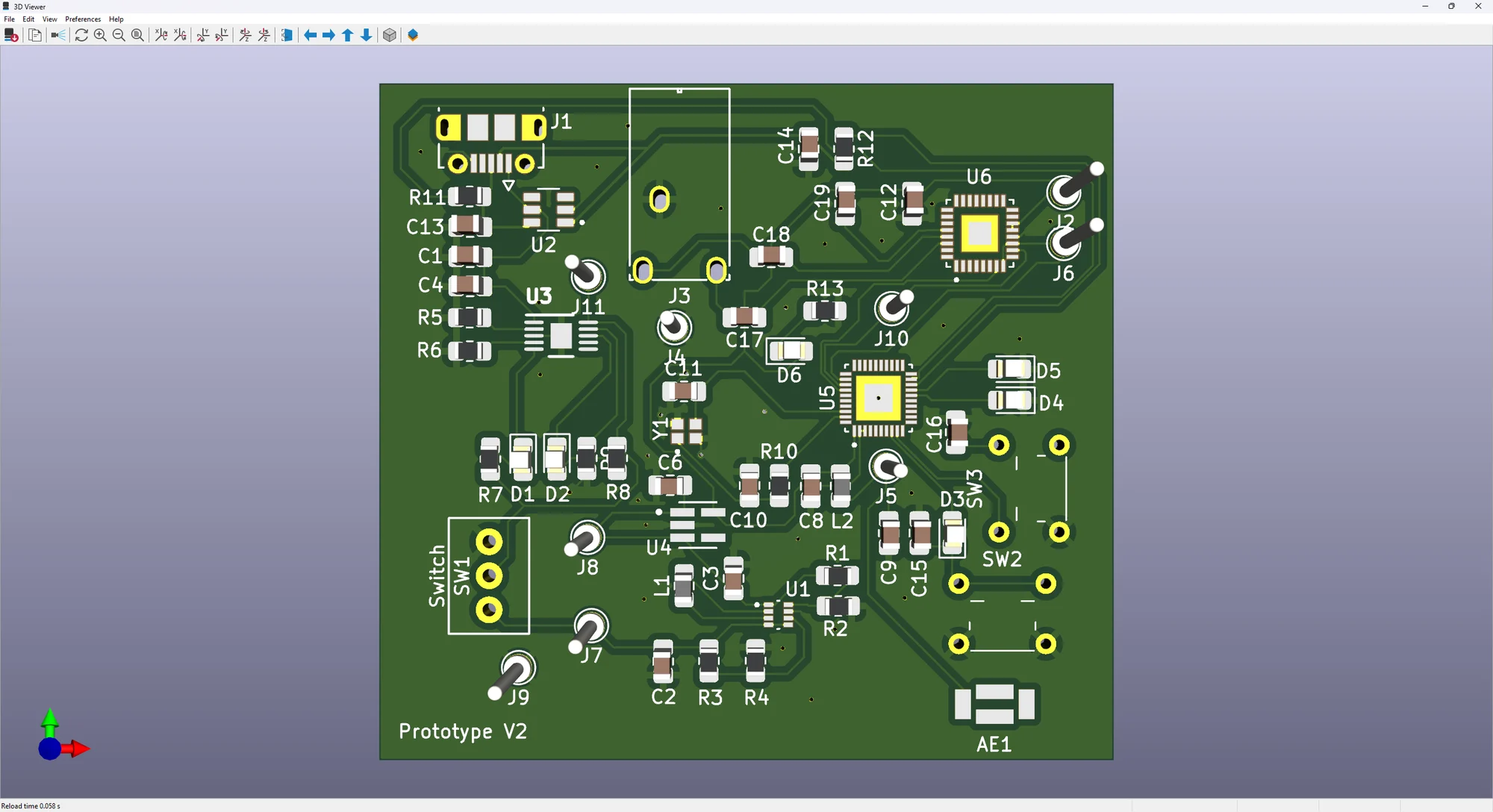Screen dimensions: 1493x812
Task: Rotate X counterclockwise
Action: click(x=180, y=35)
